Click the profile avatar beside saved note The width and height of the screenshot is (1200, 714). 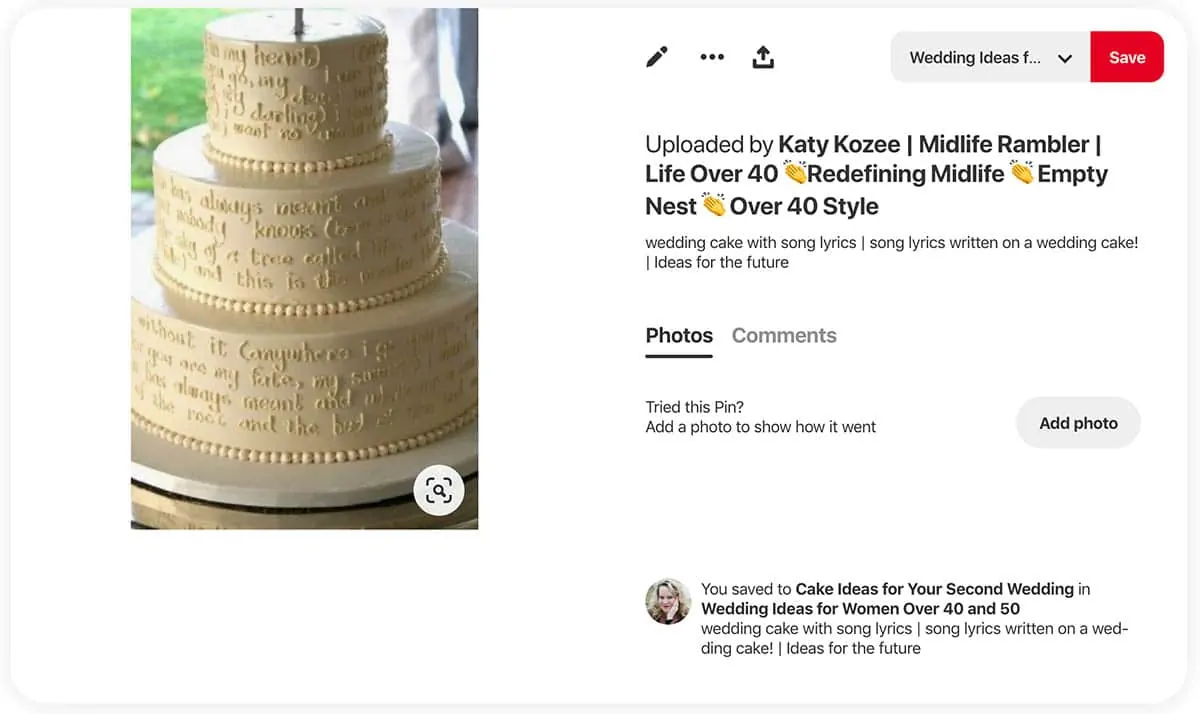(x=669, y=601)
